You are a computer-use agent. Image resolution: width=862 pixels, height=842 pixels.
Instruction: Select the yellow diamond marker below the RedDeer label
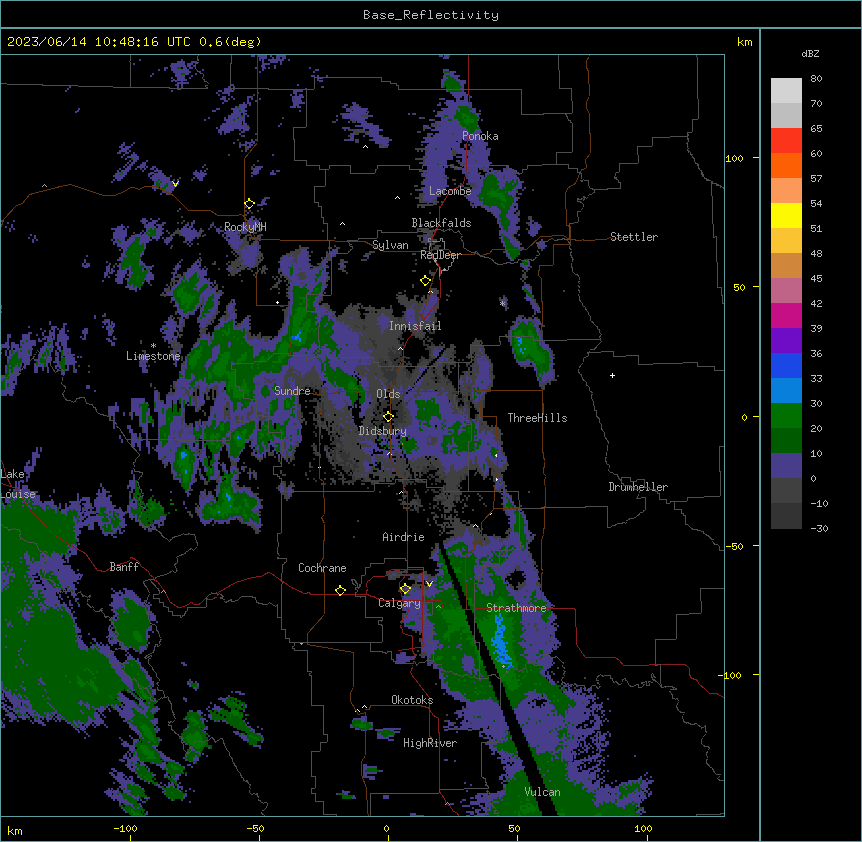[426, 281]
